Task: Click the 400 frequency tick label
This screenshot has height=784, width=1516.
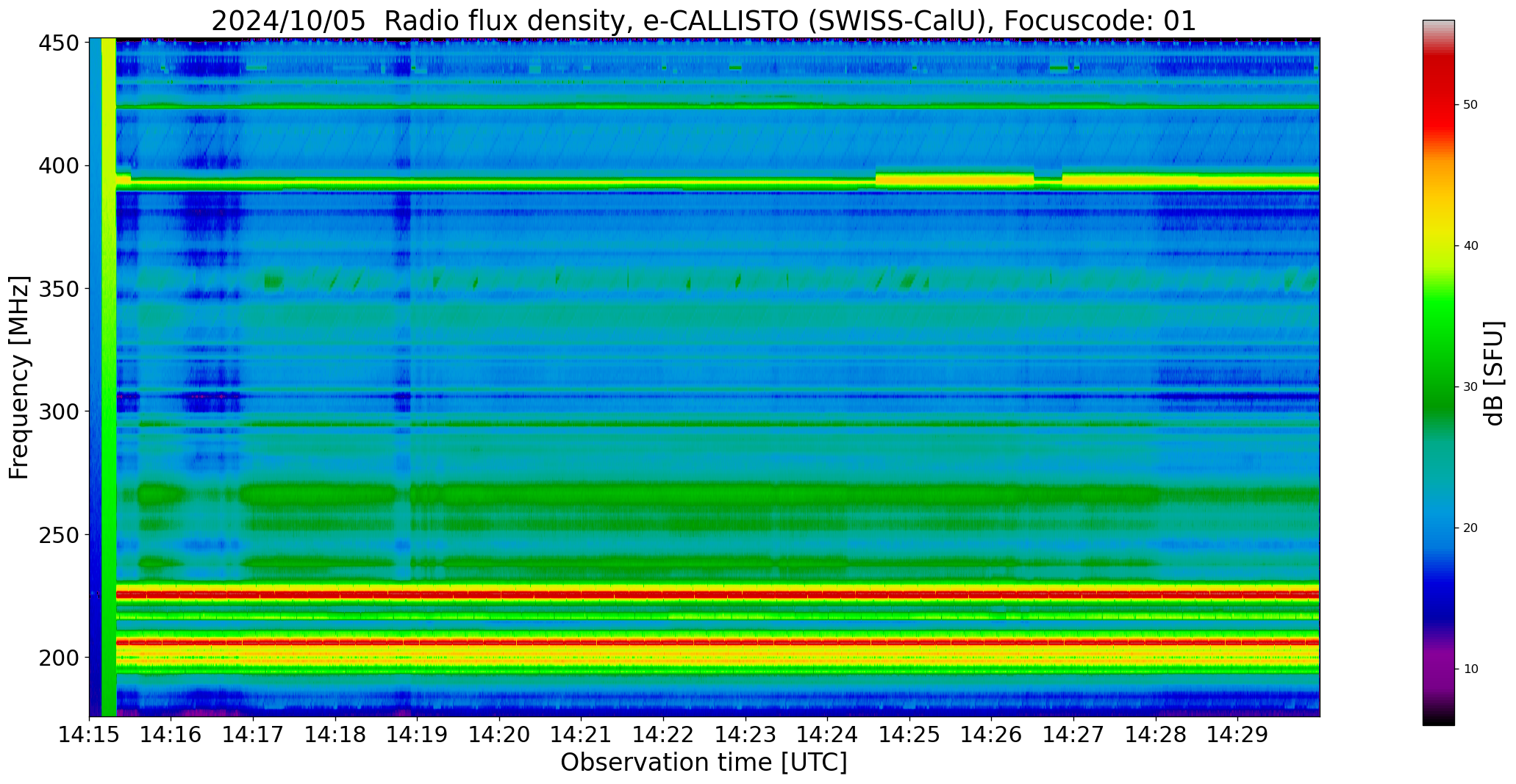Action: (59, 166)
